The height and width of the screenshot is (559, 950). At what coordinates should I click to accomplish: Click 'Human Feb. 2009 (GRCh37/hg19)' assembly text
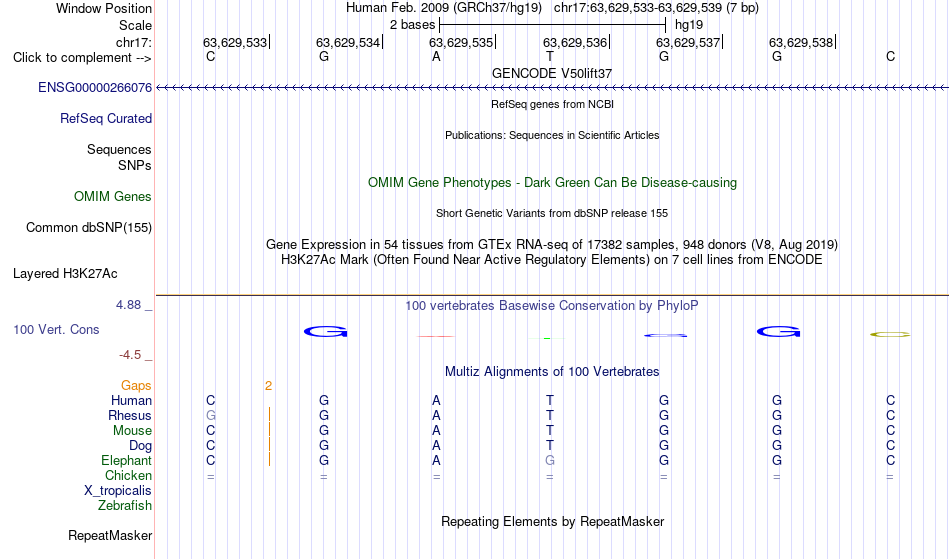point(444,8)
